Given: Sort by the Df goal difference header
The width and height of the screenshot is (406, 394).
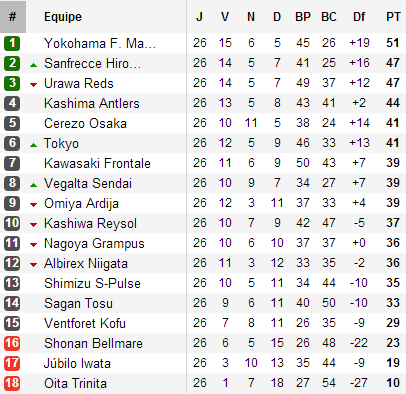Looking at the screenshot, I should click(x=359, y=17).
